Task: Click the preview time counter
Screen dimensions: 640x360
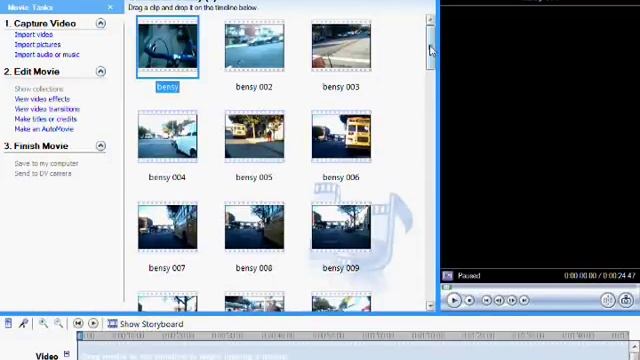Action: (600, 276)
